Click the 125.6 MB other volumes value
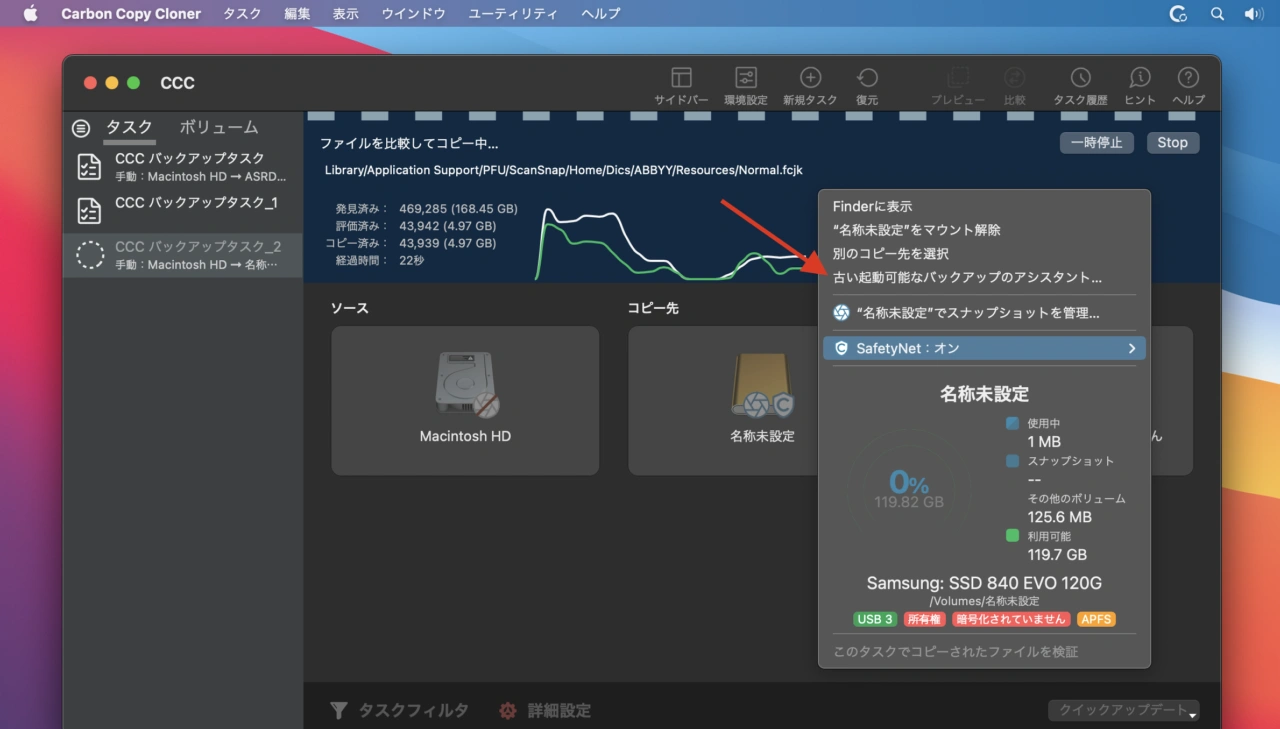The image size is (1280, 729). (x=1060, y=517)
